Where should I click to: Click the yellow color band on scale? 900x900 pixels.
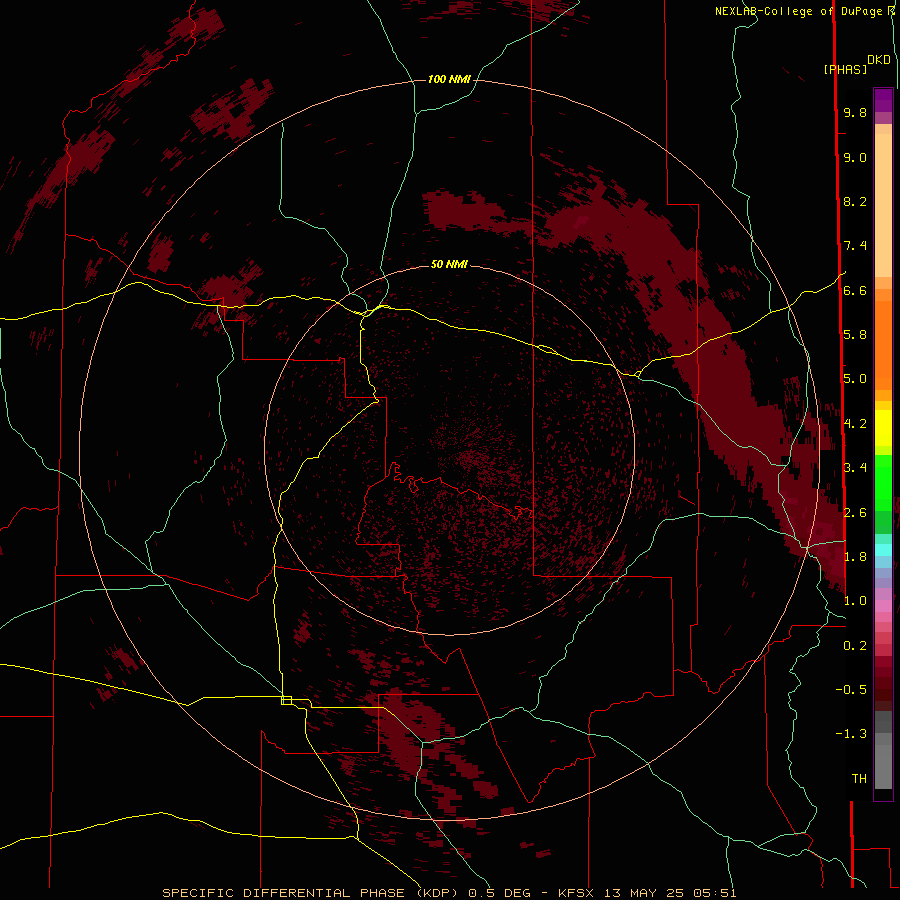pyautogui.click(x=883, y=428)
